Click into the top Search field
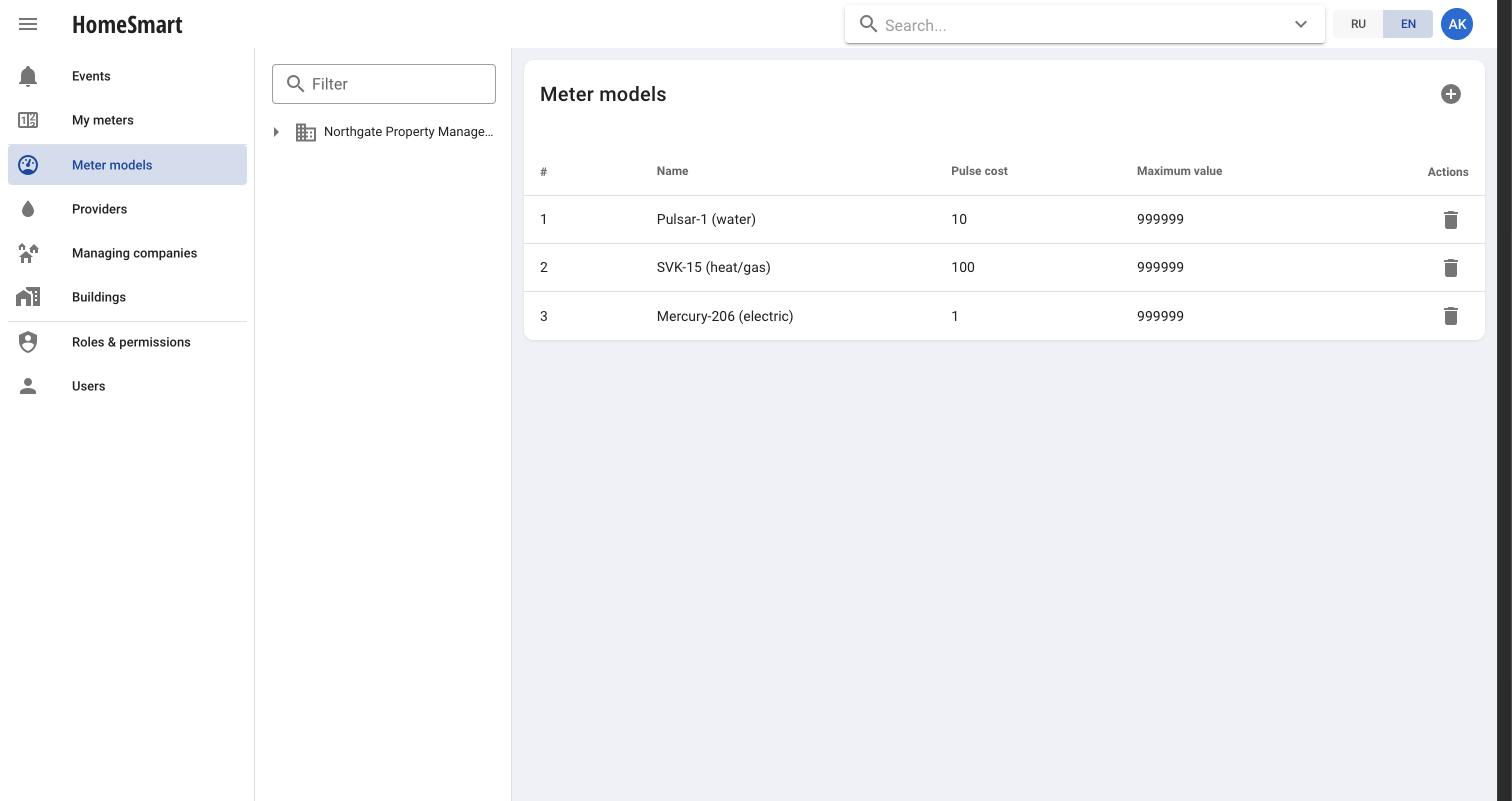Screen dimensions: 1512x801 click(x=1084, y=25)
